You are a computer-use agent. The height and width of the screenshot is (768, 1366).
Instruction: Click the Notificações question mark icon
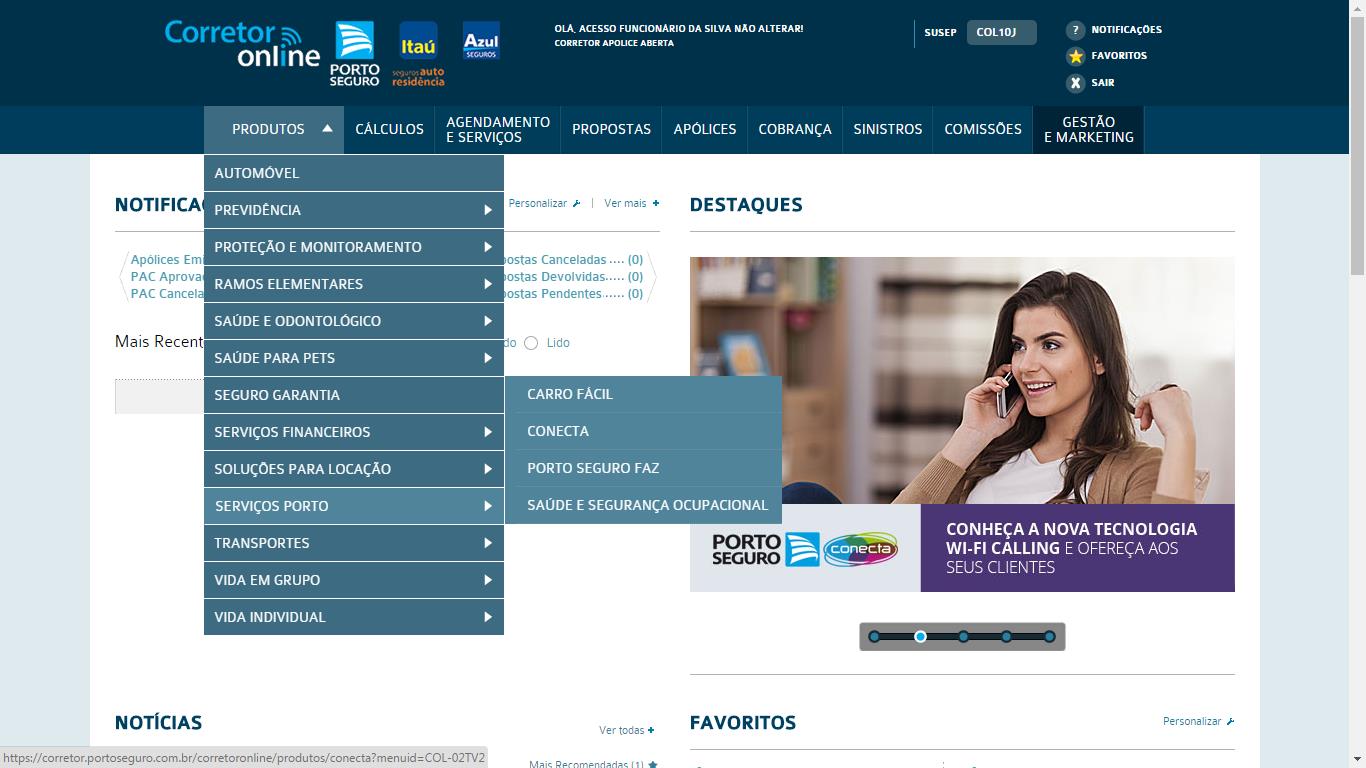tap(1075, 30)
